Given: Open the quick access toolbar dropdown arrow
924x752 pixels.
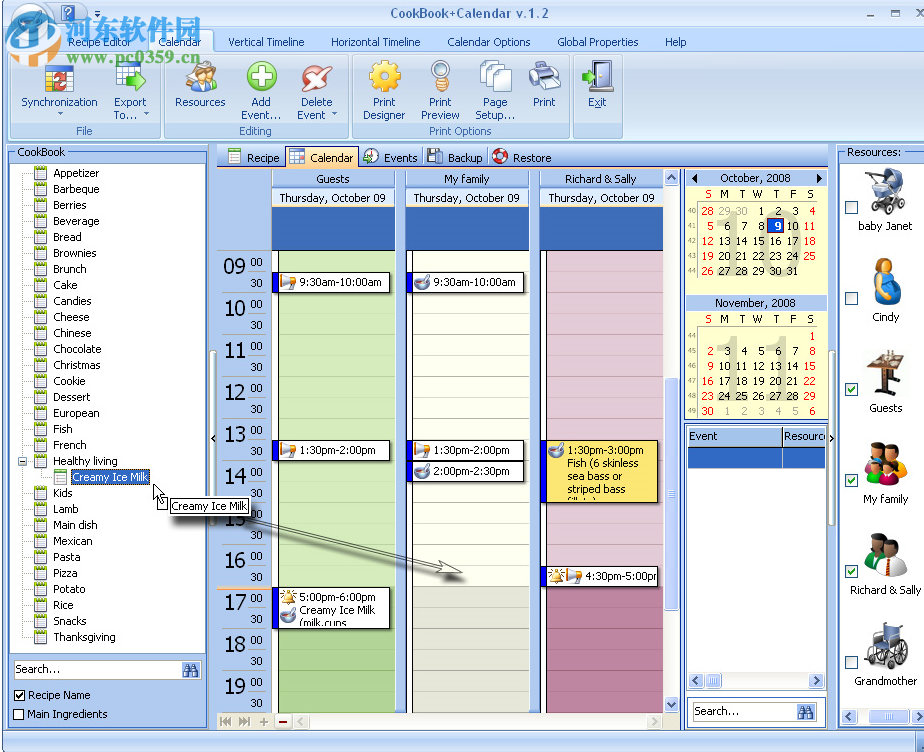Looking at the screenshot, I should (x=97, y=12).
